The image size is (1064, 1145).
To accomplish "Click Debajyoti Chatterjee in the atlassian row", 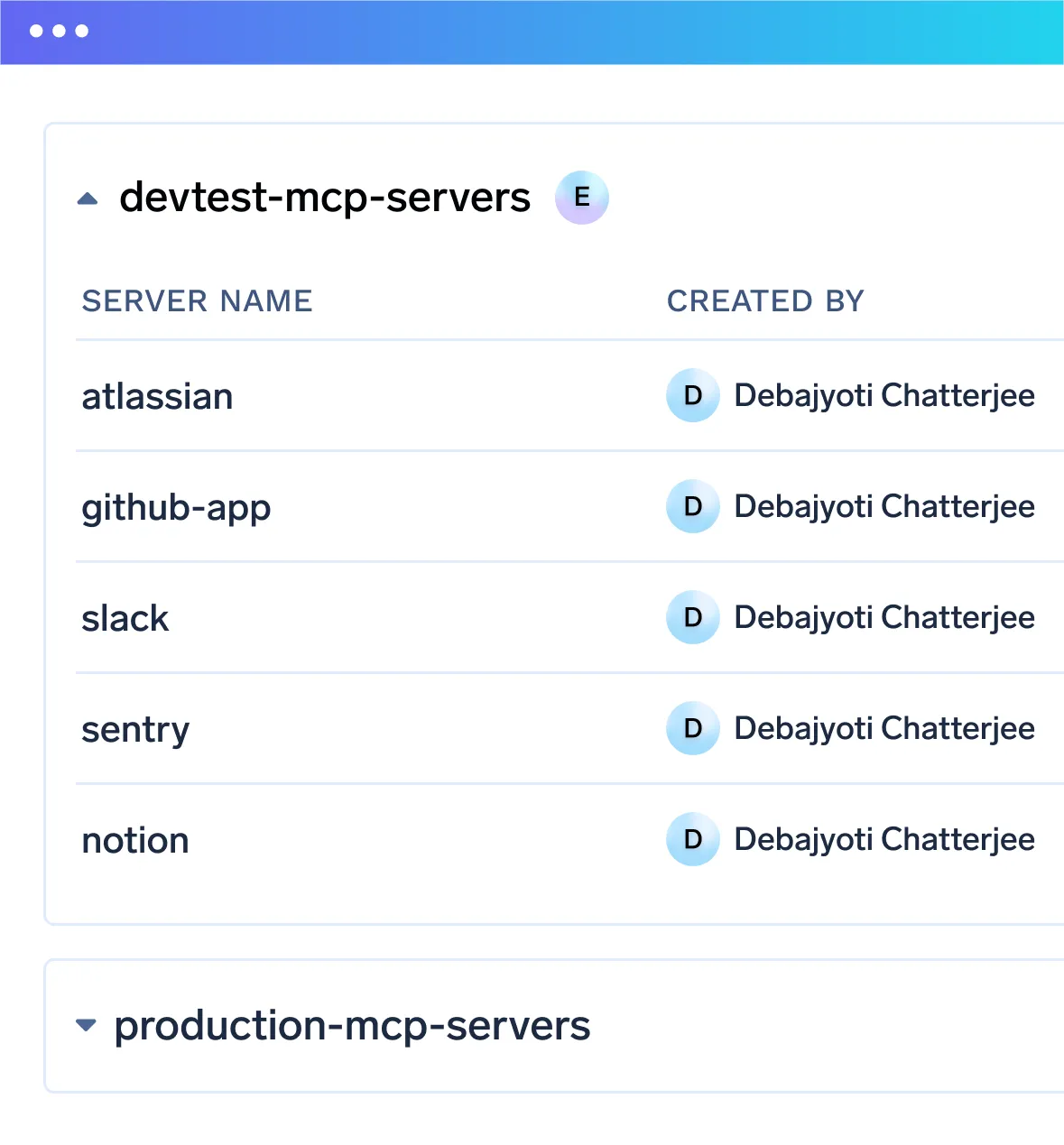I will [x=884, y=395].
